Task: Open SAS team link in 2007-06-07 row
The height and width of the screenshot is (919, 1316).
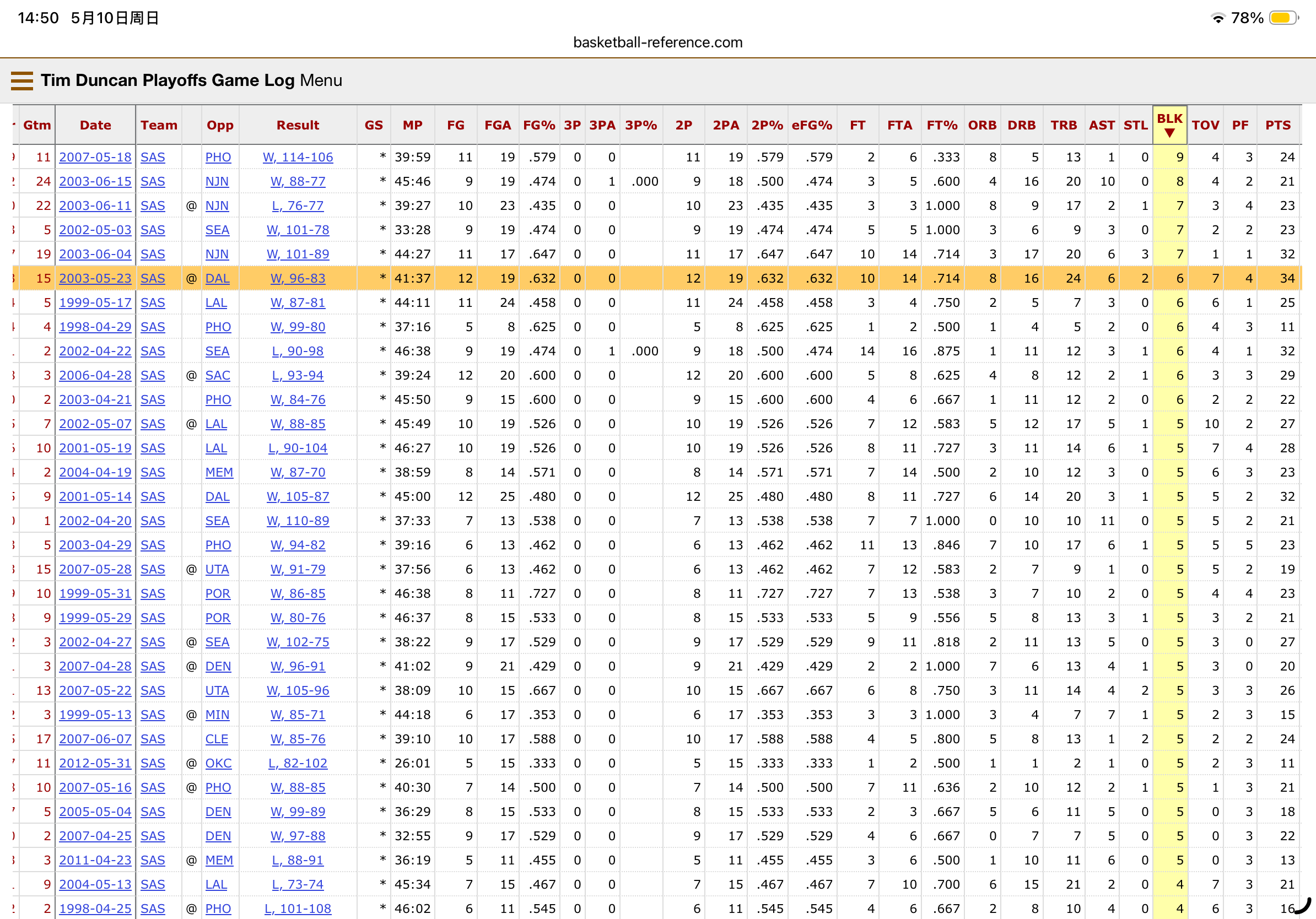Action: click(153, 738)
